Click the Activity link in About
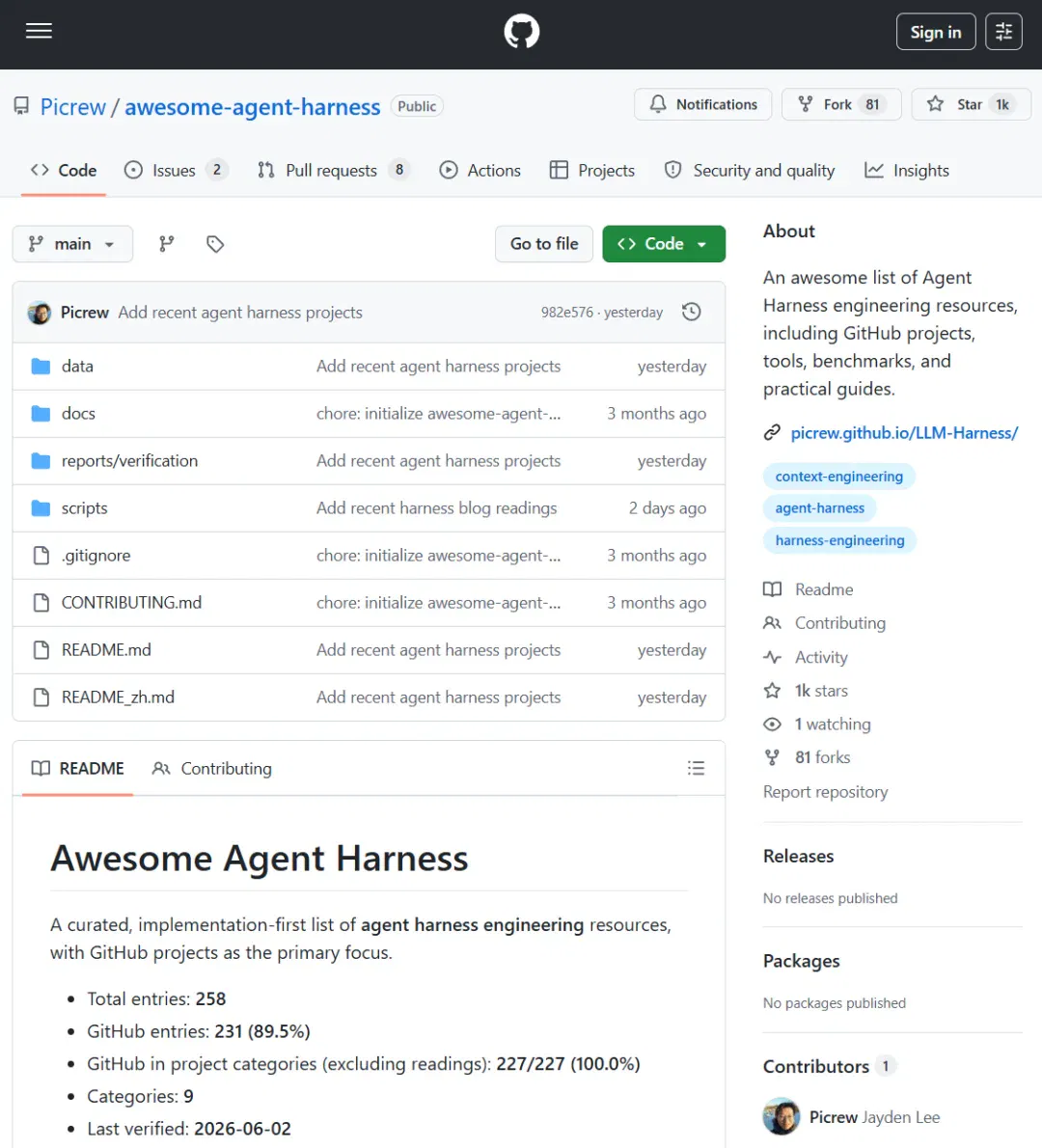Image resolution: width=1042 pixels, height=1148 pixels. (822, 657)
